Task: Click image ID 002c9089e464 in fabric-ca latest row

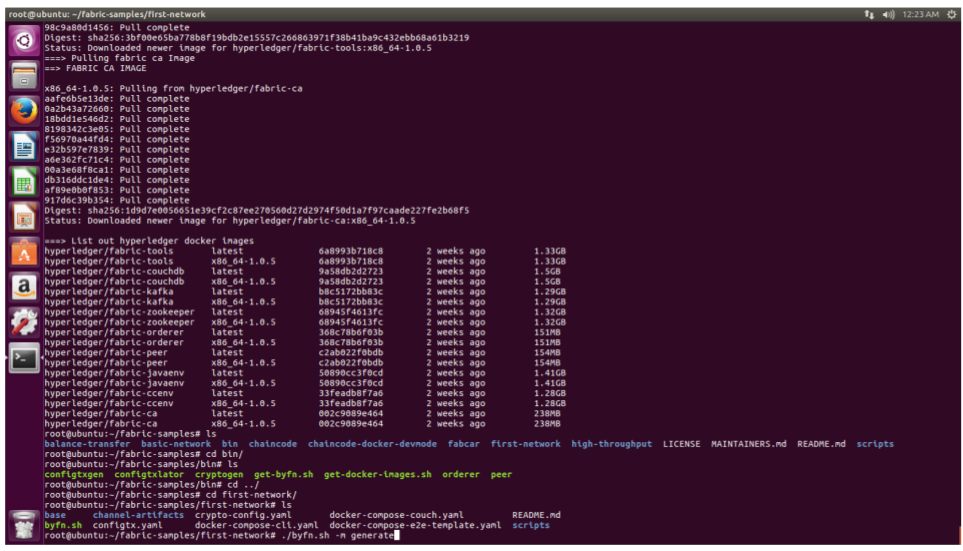Action: coord(351,413)
